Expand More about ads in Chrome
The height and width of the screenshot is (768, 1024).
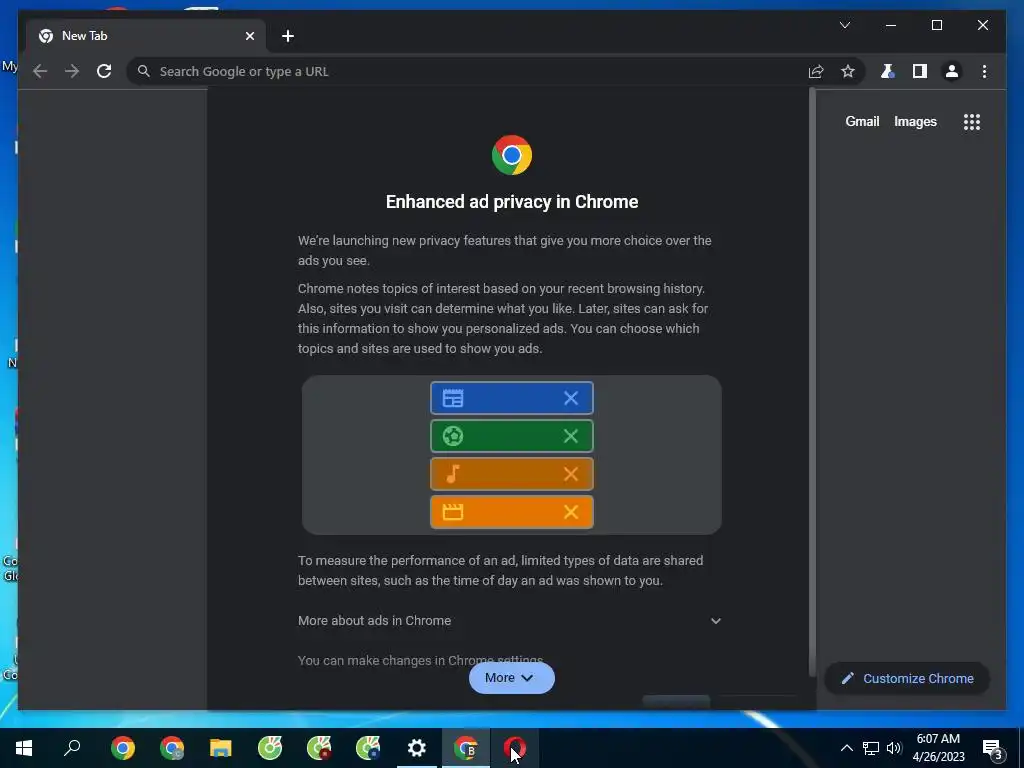(510, 620)
